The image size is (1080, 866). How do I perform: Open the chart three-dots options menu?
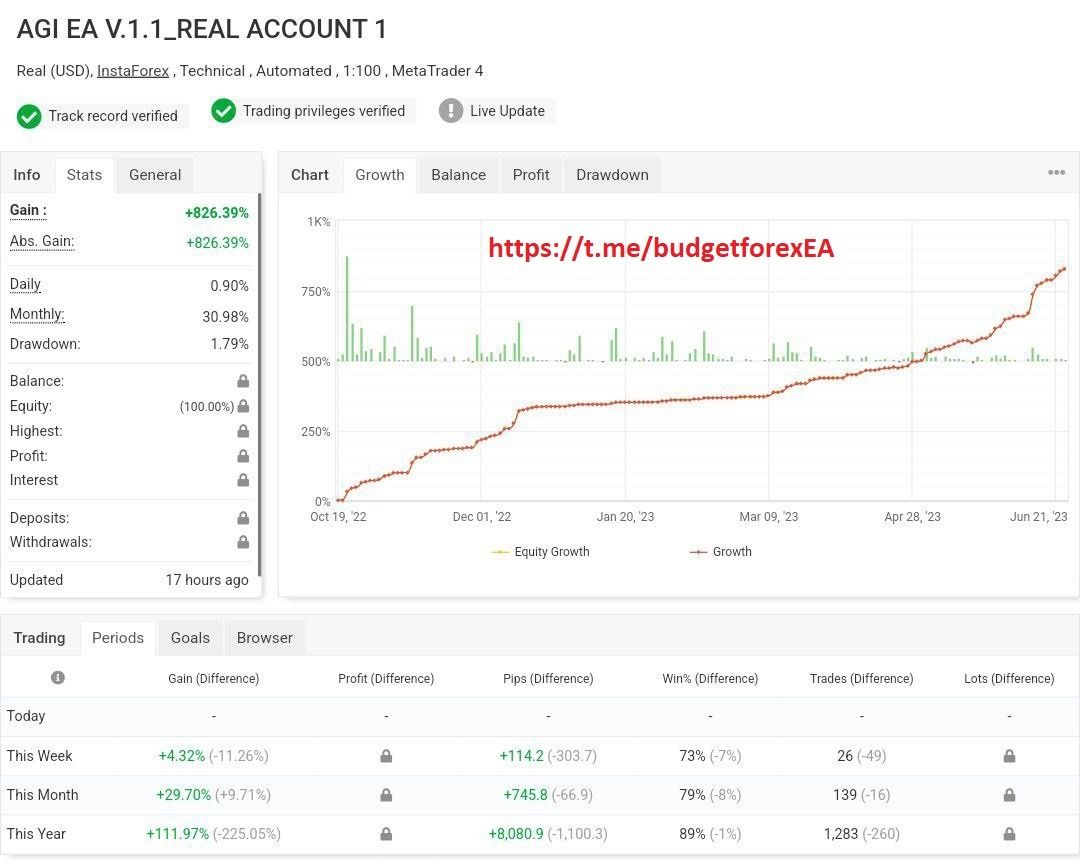point(1056,173)
